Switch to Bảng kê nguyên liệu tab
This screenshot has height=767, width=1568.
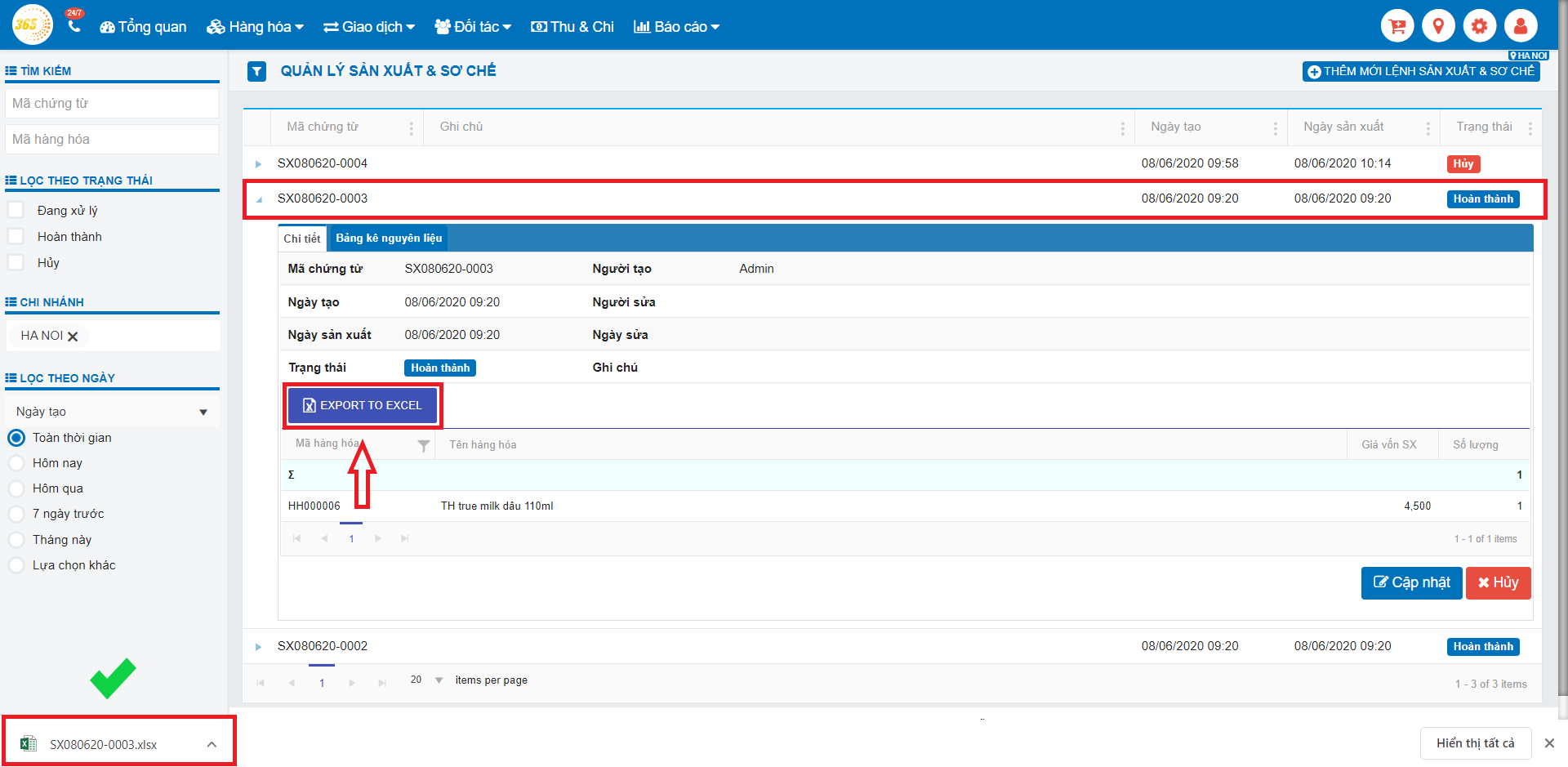pos(389,238)
